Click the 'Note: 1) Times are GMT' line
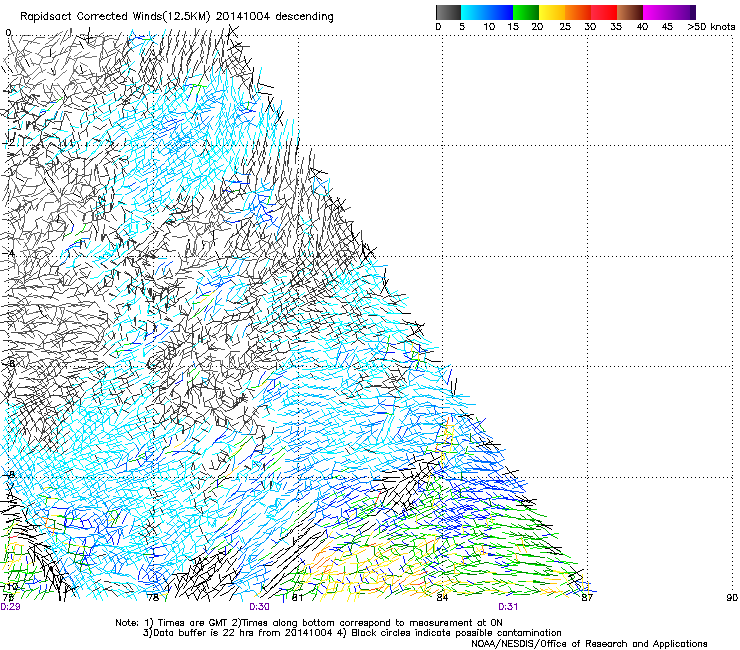 tap(309, 623)
